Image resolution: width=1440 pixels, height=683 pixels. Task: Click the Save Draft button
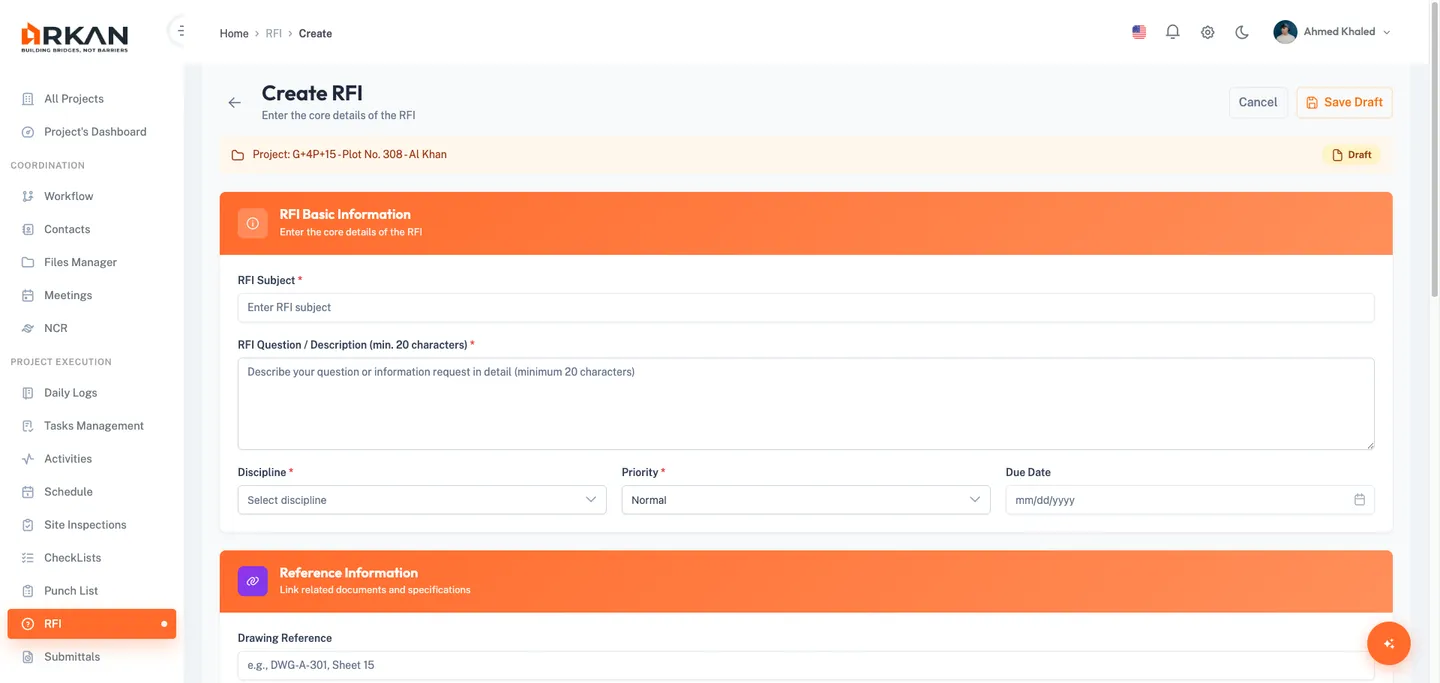click(x=1344, y=101)
